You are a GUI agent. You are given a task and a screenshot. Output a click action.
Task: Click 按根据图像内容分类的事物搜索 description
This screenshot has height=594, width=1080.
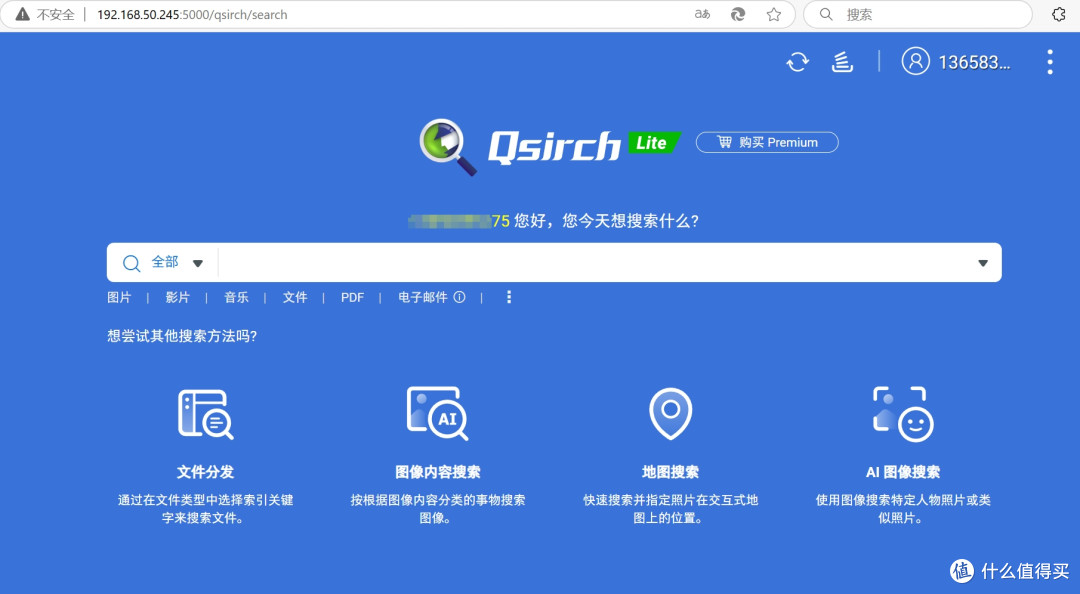coord(437,509)
